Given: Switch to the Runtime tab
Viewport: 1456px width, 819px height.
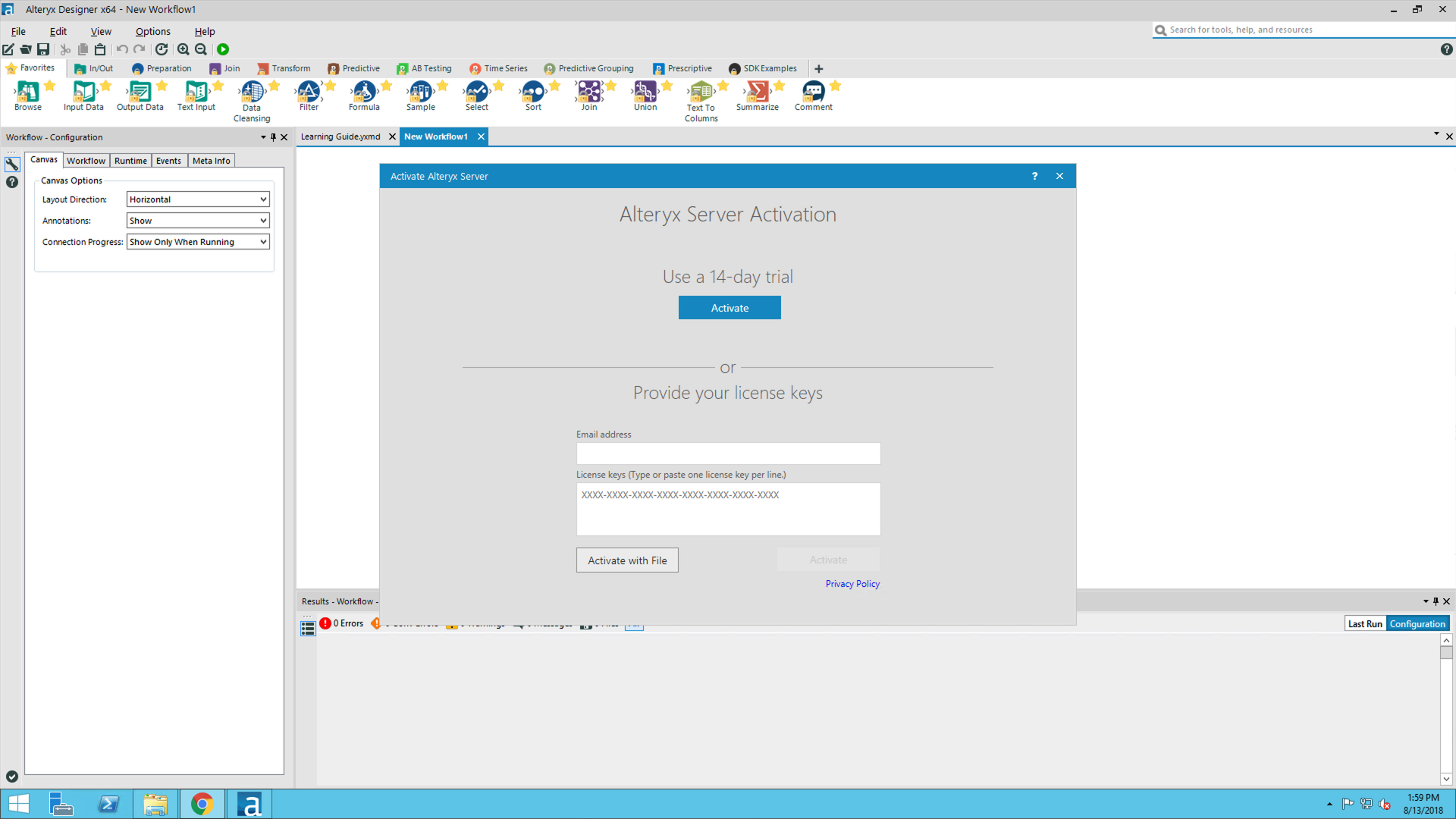Looking at the screenshot, I should coord(130,160).
